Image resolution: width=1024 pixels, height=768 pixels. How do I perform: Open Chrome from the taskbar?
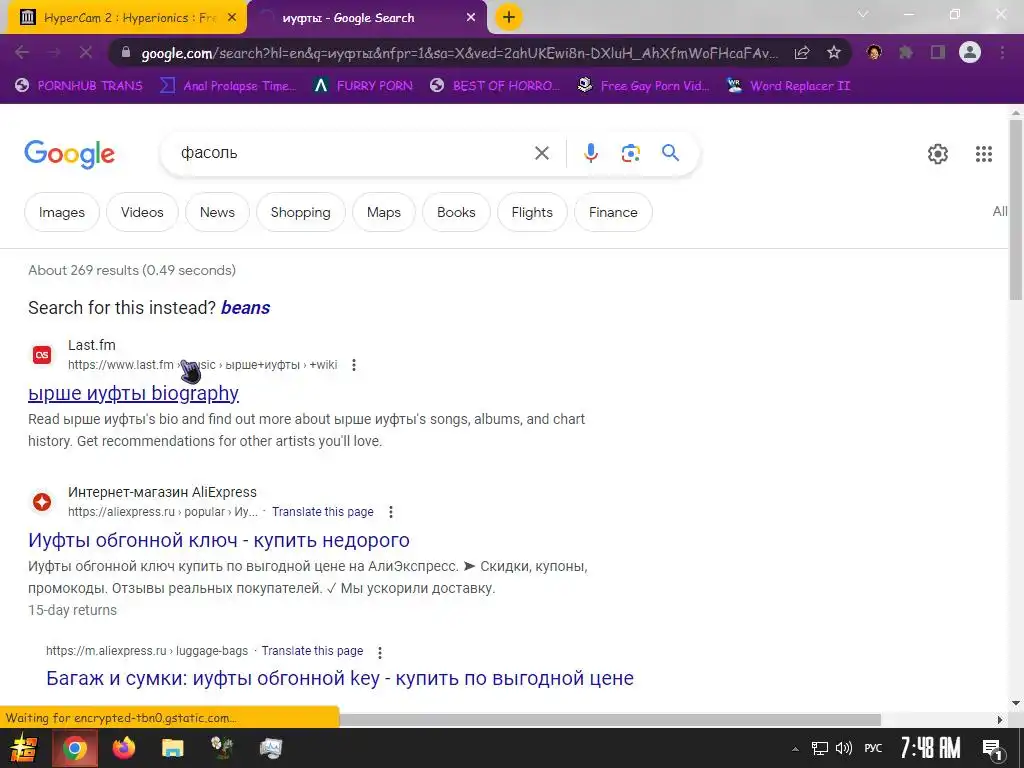pyautogui.click(x=74, y=748)
